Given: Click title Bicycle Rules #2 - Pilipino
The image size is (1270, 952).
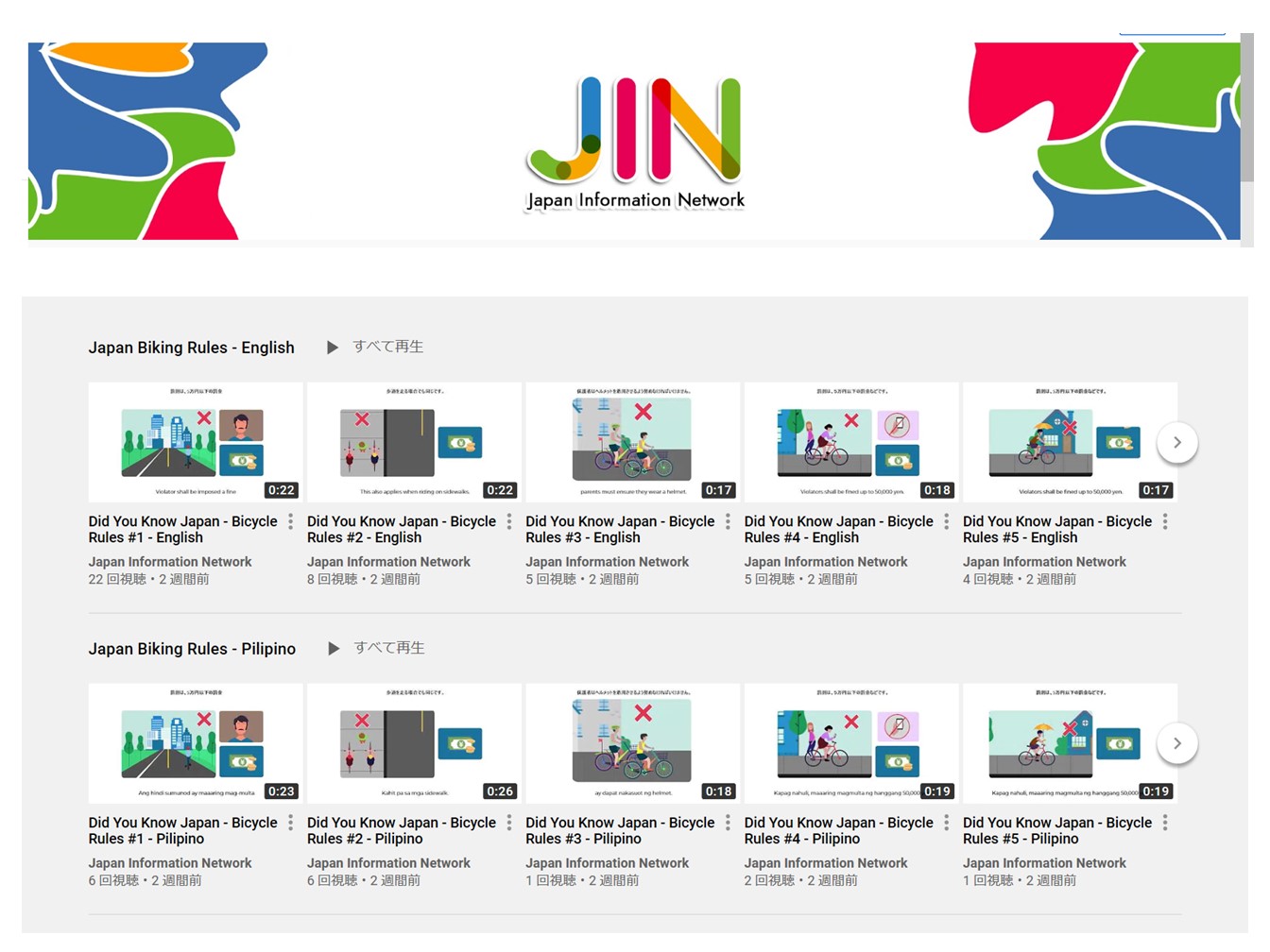Looking at the screenshot, I should click(402, 830).
